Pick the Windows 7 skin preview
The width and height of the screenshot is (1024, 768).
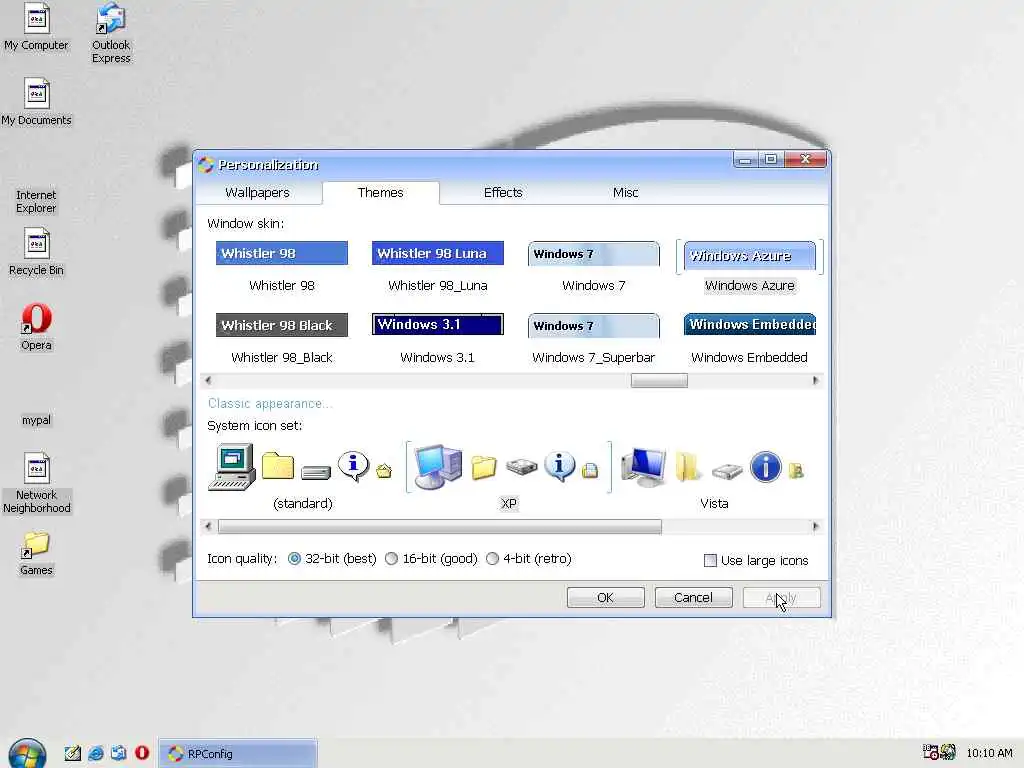click(x=594, y=253)
